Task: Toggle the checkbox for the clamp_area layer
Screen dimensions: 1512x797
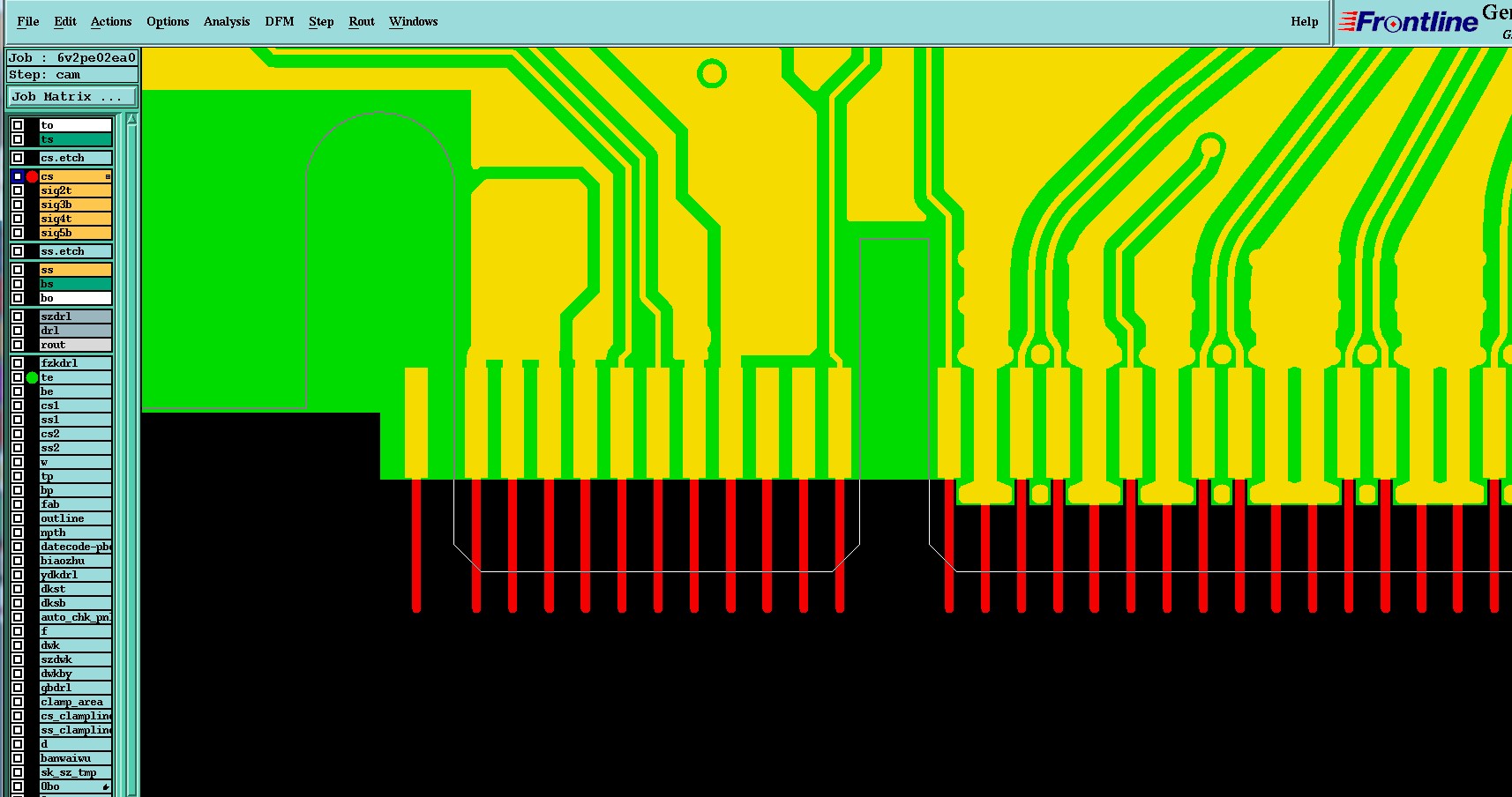Action: 18,702
